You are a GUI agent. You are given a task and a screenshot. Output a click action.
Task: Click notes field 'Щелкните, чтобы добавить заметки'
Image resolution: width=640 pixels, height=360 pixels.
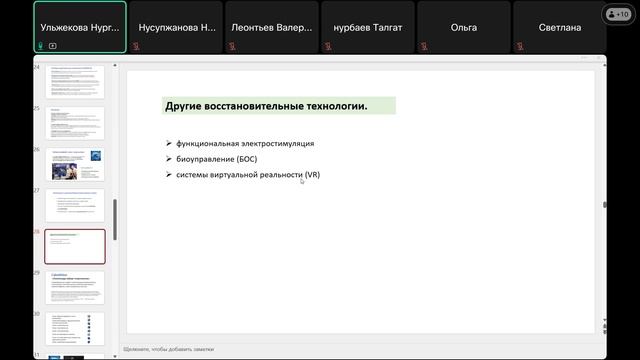coord(169,349)
